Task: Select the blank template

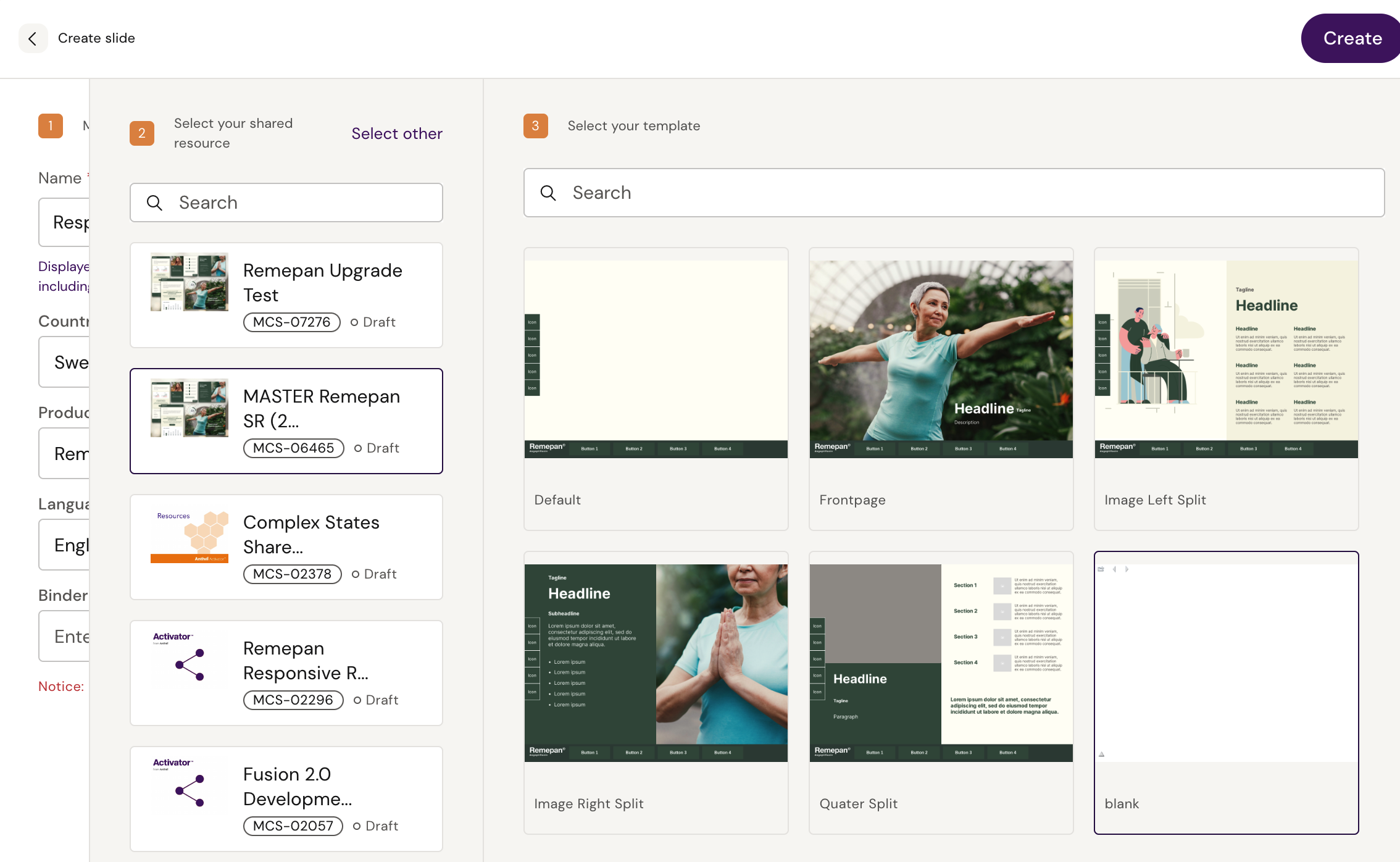Action: (1226, 663)
